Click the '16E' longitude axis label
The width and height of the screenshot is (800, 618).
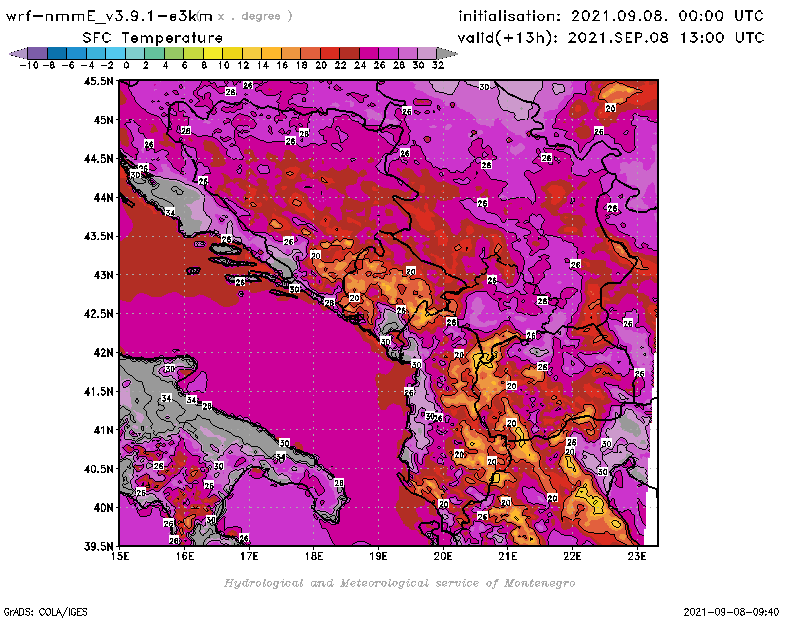coord(185,556)
